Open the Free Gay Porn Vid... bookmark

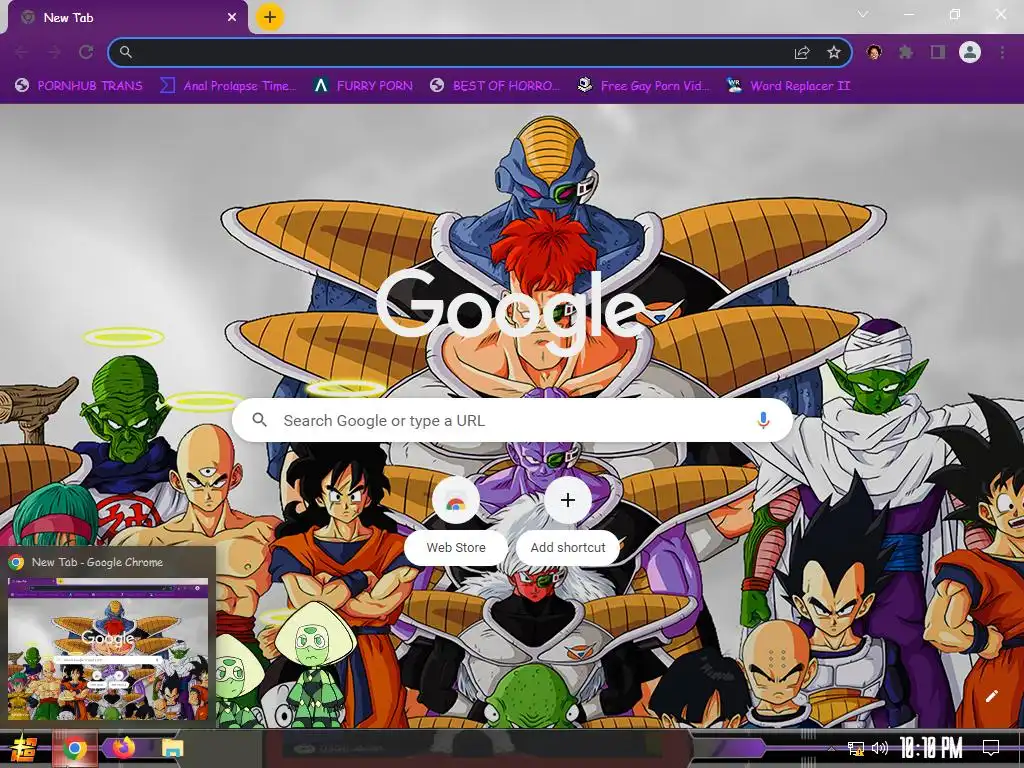643,86
